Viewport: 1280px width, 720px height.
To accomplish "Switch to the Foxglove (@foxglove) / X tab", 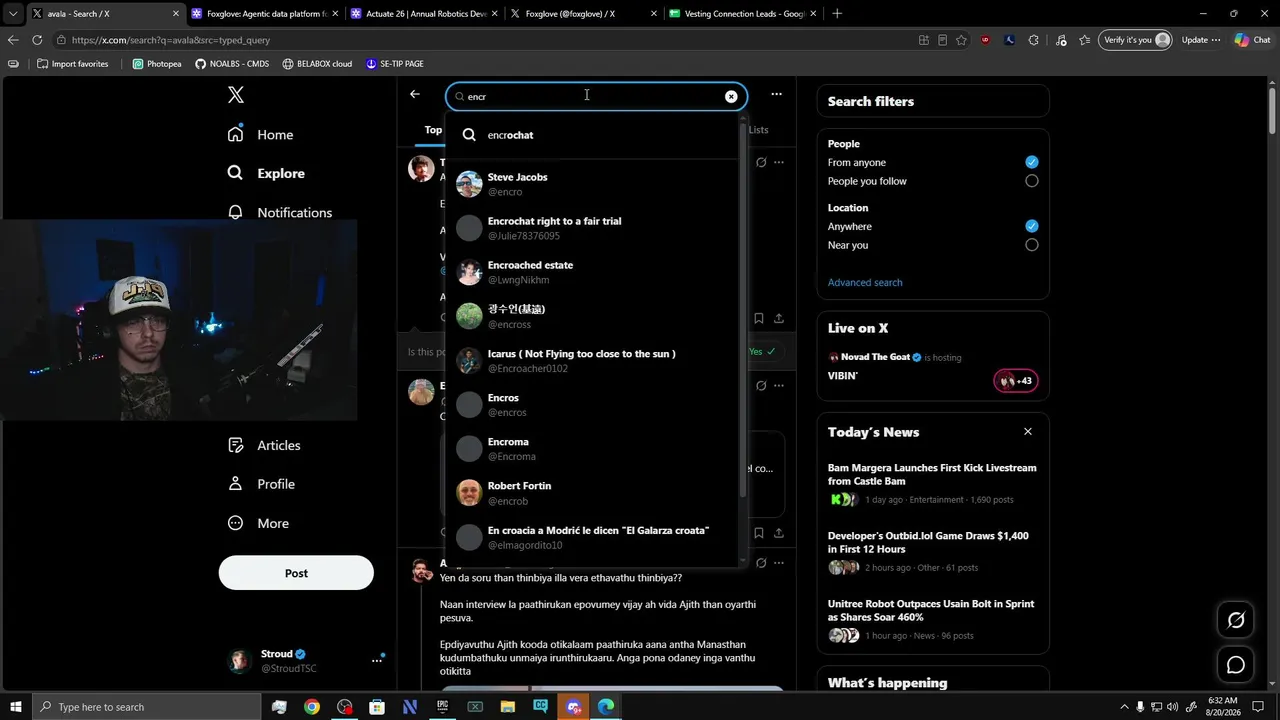I will 583,13.
